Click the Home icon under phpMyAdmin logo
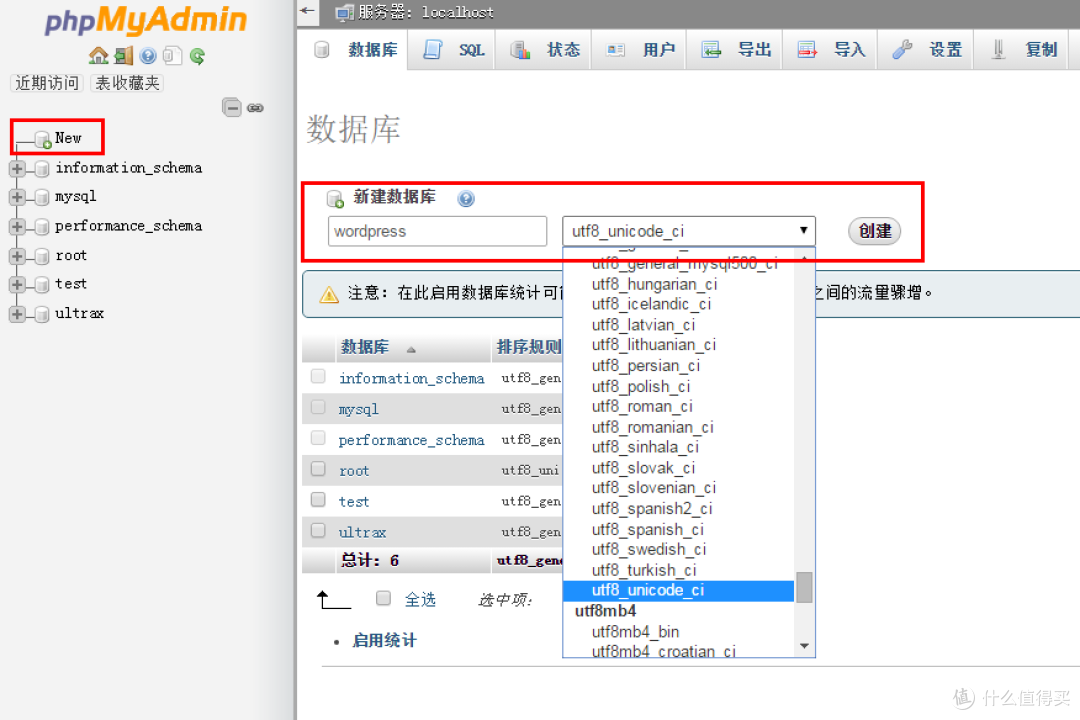 pos(98,56)
